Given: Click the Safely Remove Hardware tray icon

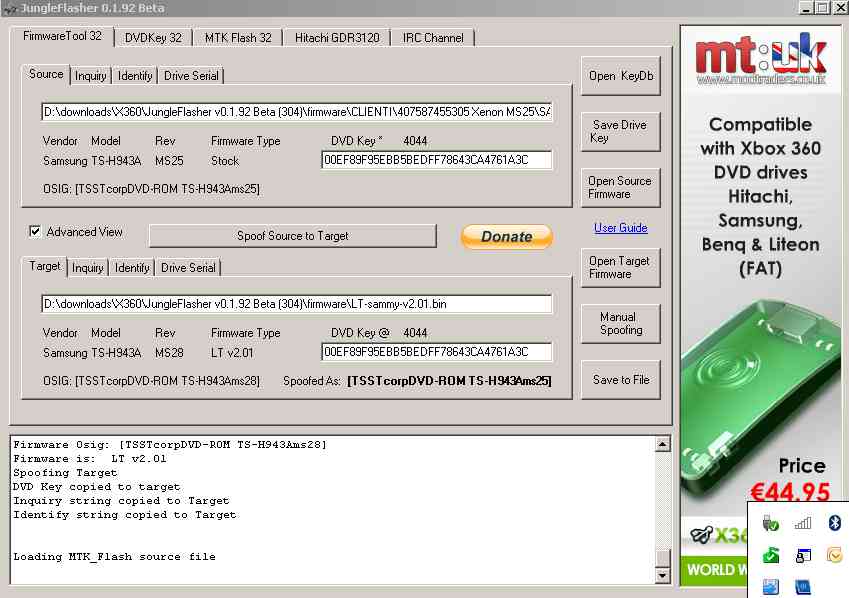Looking at the screenshot, I should (770, 523).
